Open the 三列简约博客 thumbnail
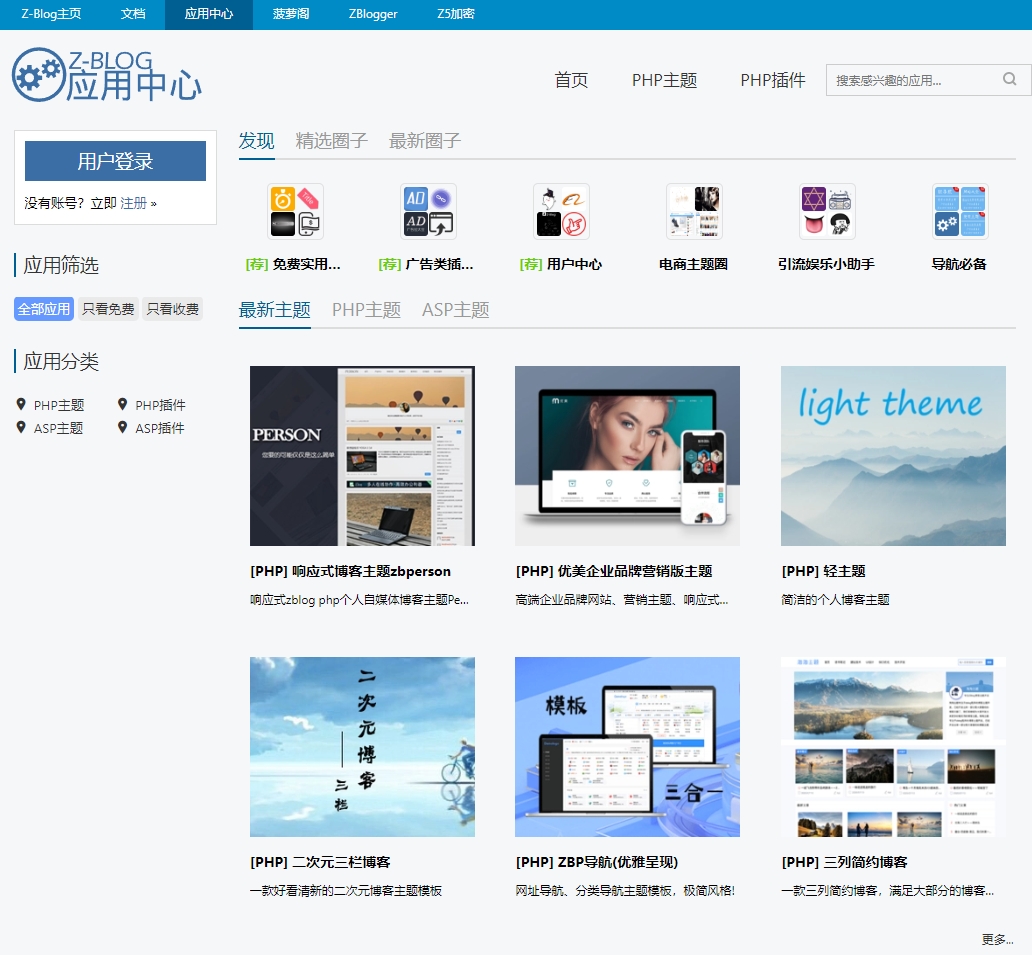This screenshot has height=955, width=1032. 893,747
